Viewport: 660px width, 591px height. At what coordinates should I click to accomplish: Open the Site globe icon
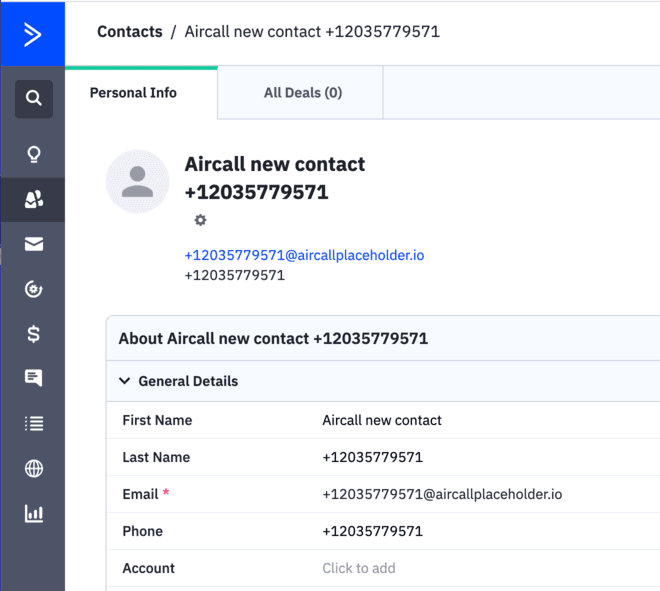click(x=34, y=468)
